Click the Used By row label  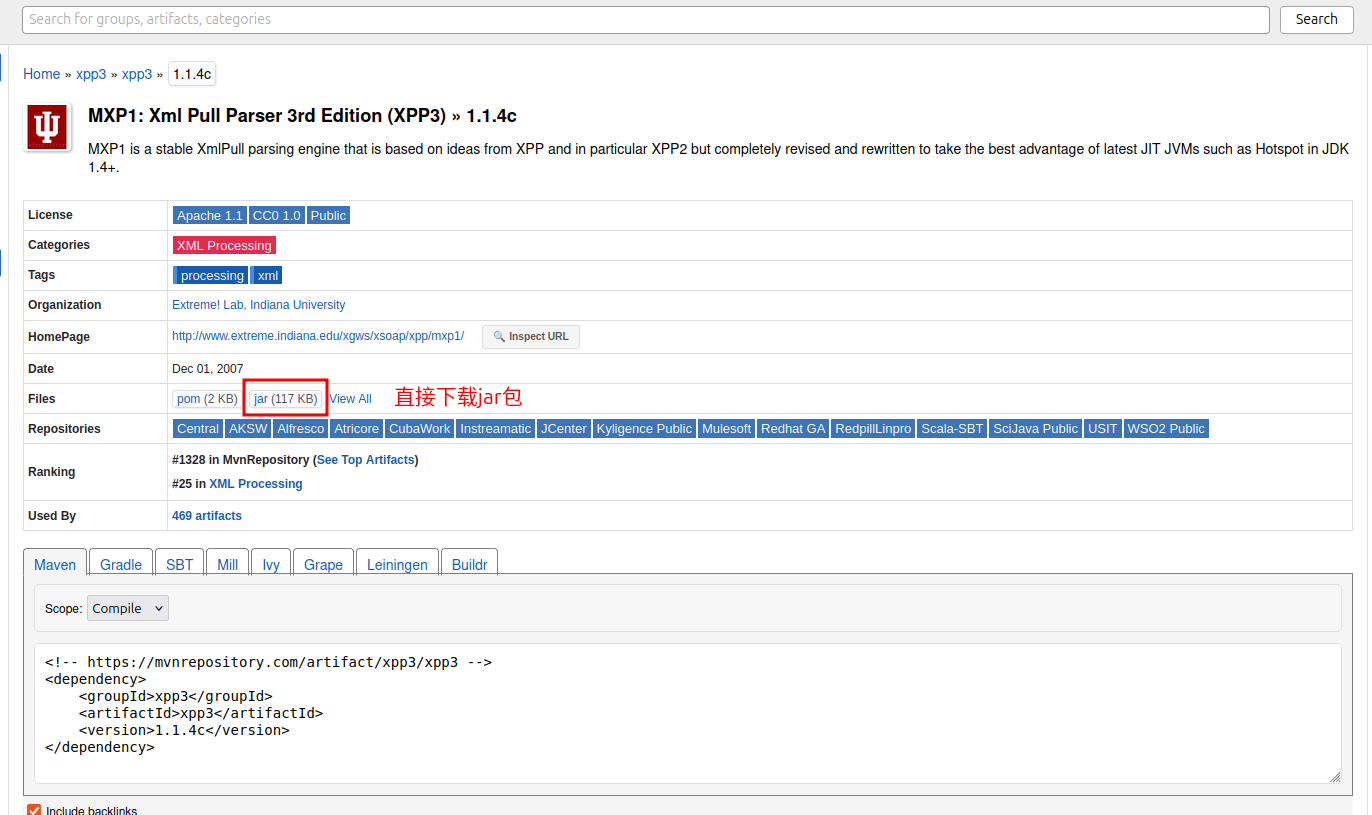(x=52, y=516)
